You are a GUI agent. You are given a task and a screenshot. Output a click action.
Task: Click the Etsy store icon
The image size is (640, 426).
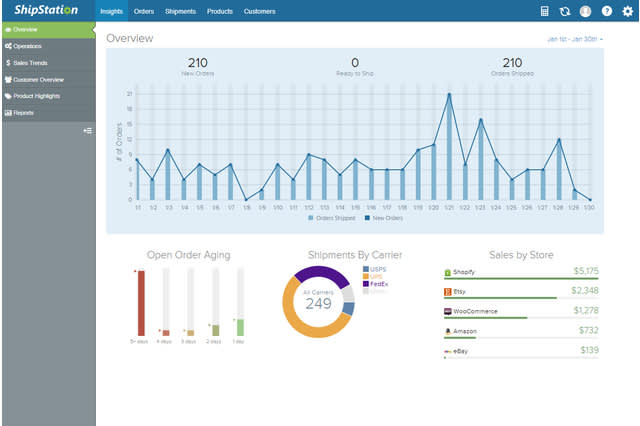coord(448,292)
